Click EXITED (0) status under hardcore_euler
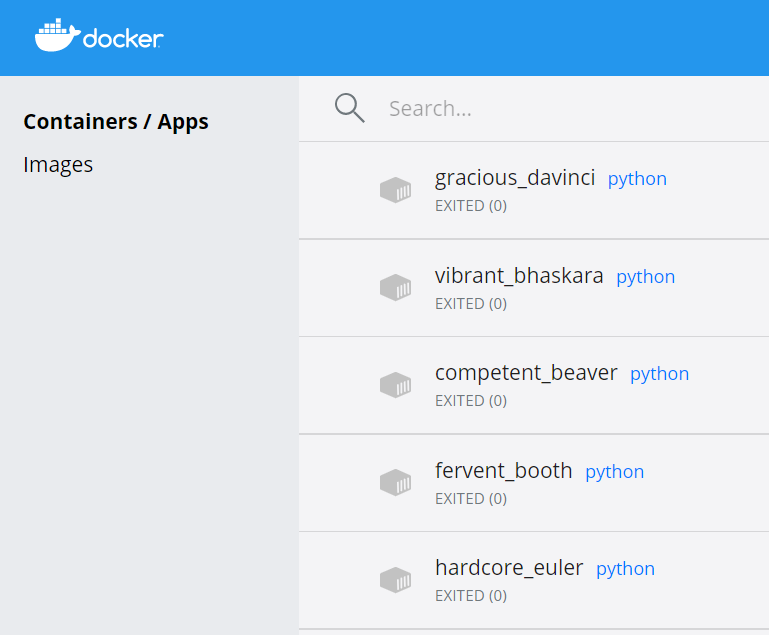Screen dimensions: 769x635 pyautogui.click(x=471, y=596)
